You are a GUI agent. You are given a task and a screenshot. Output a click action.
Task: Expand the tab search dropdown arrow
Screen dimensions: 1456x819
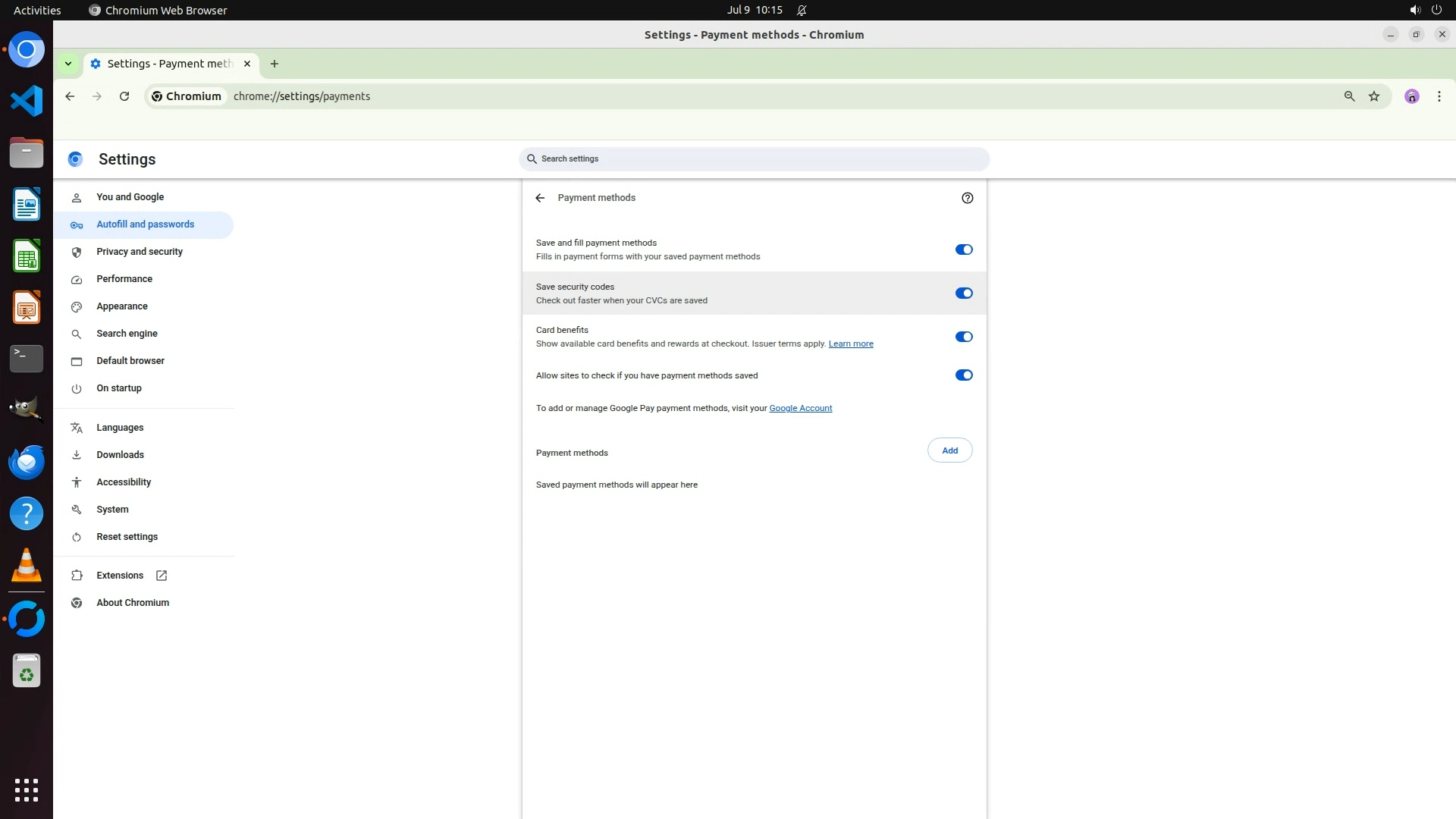click(68, 64)
